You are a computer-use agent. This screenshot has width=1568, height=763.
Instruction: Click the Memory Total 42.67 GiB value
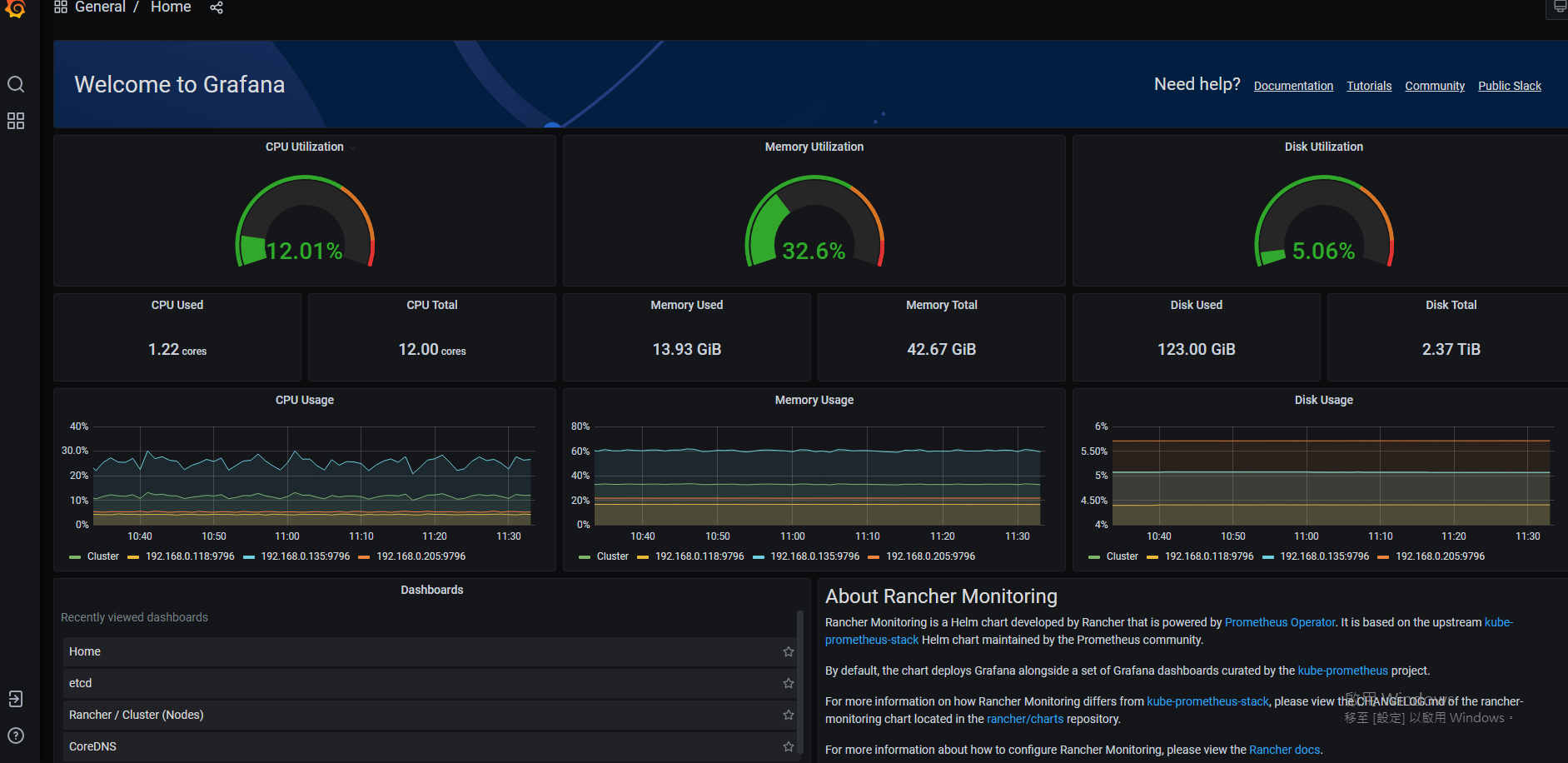tap(942, 350)
